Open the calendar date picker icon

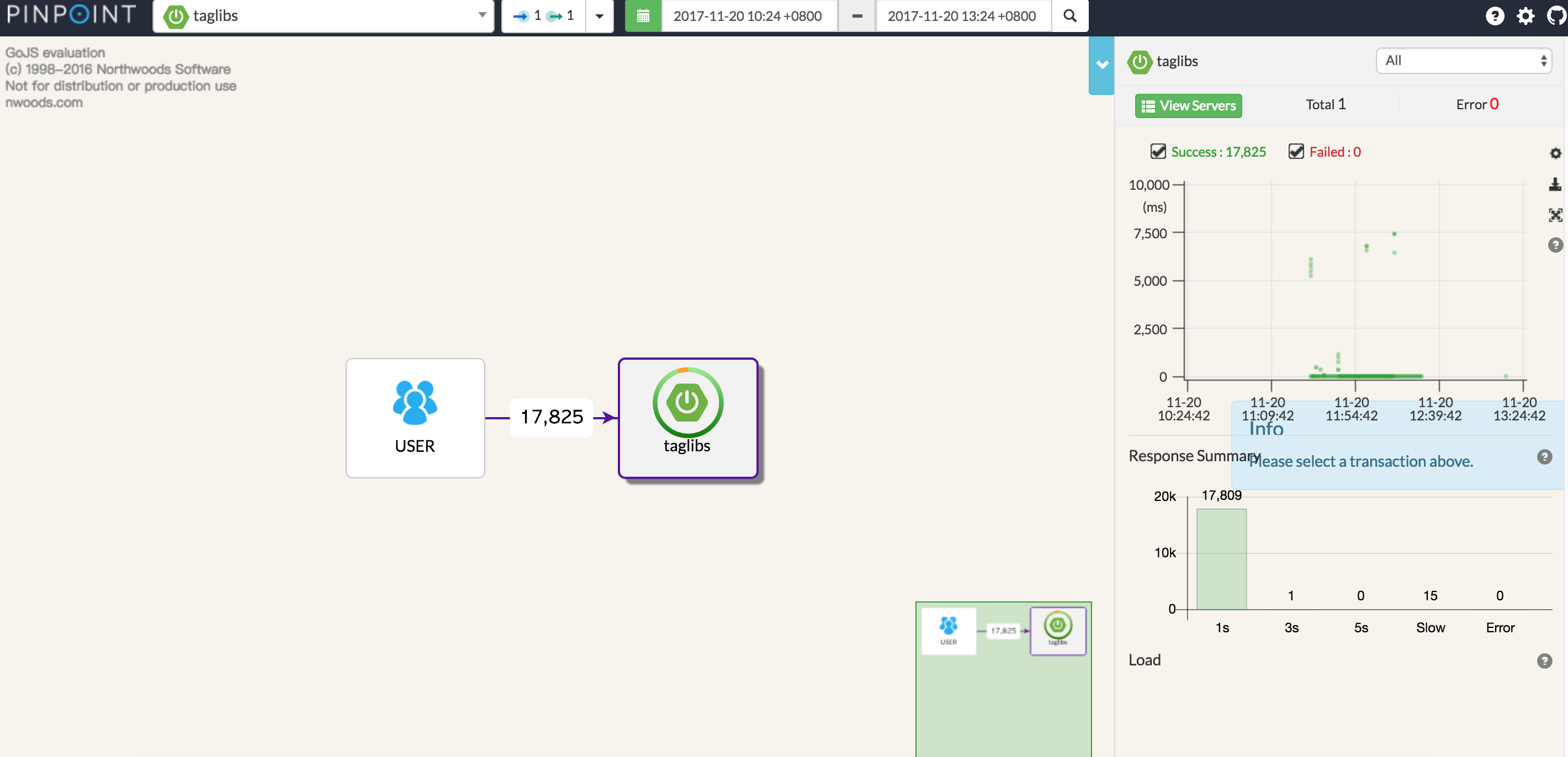click(643, 16)
